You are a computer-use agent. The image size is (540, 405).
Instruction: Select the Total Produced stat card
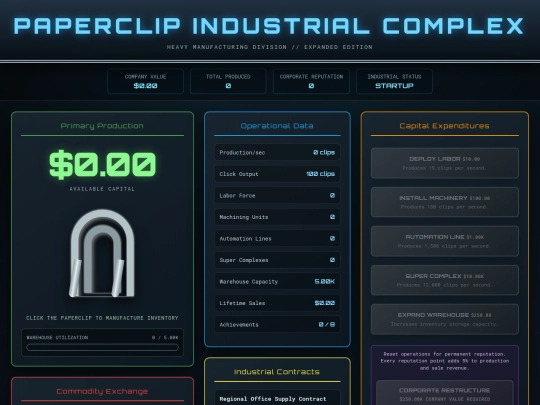pyautogui.click(x=228, y=81)
